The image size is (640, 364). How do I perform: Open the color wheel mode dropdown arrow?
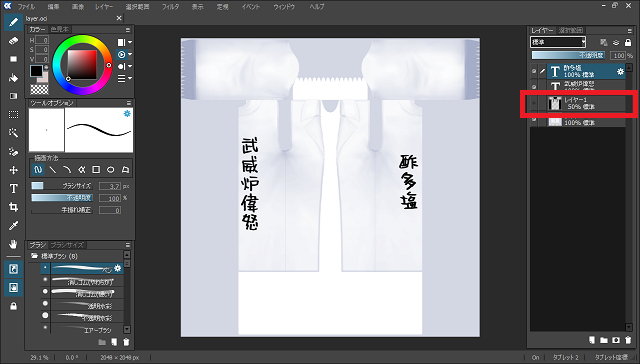coord(130,54)
